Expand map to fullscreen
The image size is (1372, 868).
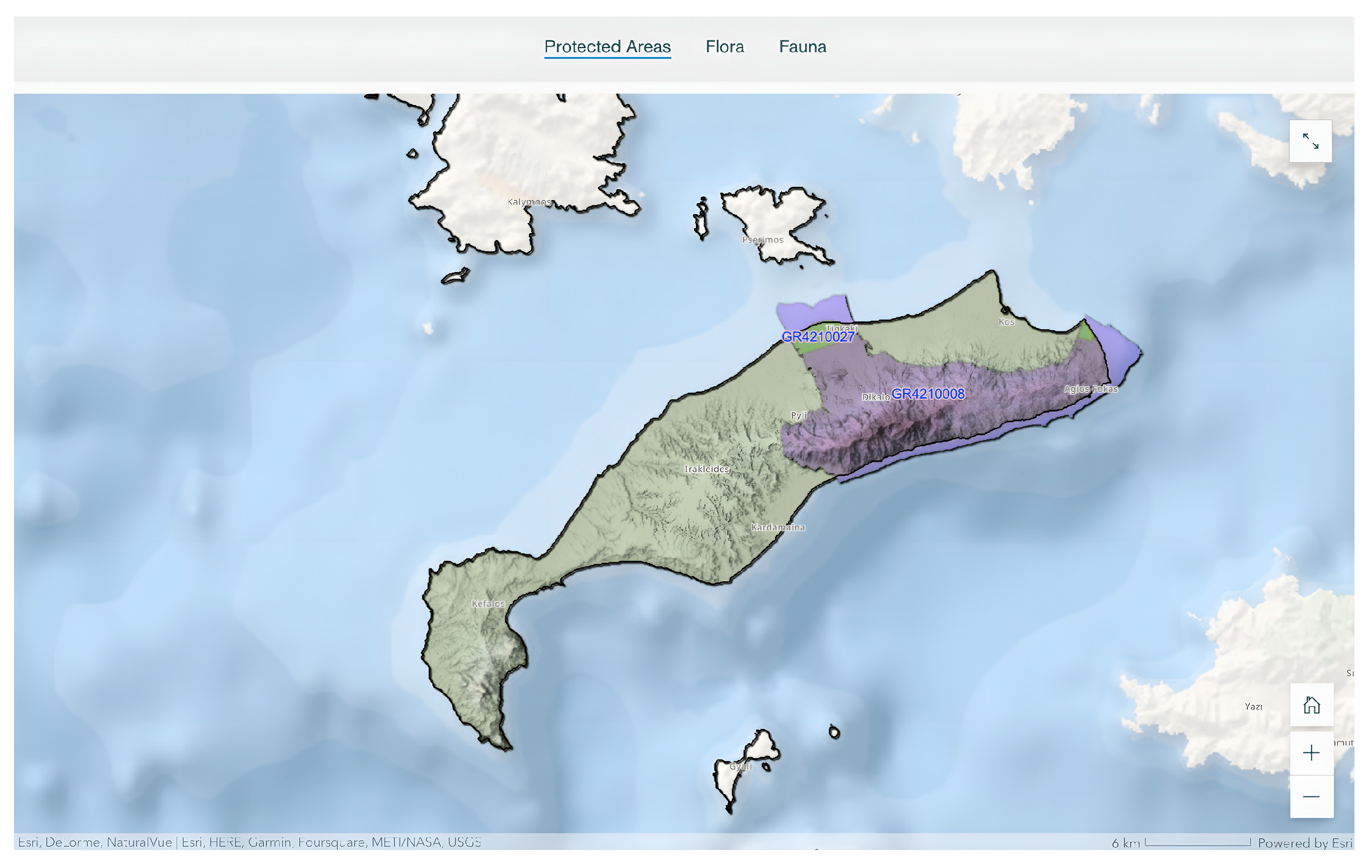tap(1310, 141)
